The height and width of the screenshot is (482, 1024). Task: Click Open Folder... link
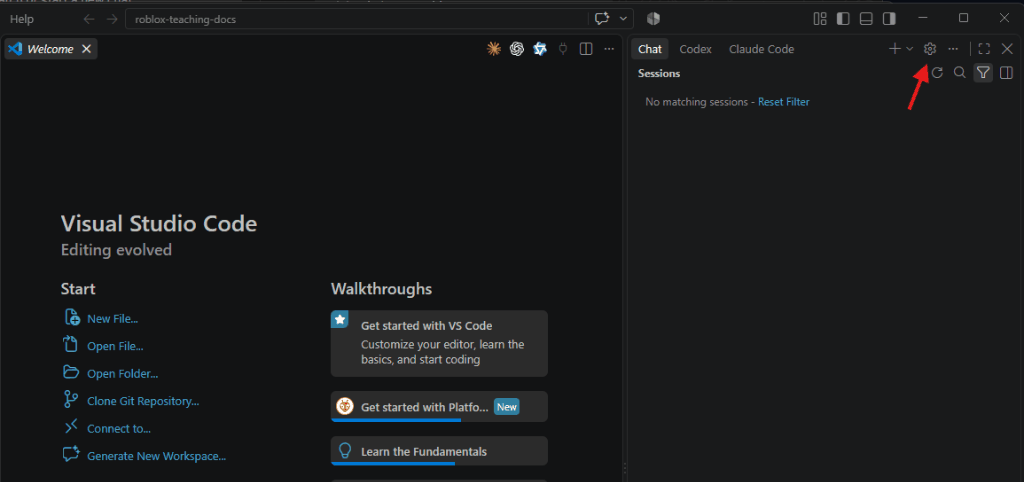(123, 374)
